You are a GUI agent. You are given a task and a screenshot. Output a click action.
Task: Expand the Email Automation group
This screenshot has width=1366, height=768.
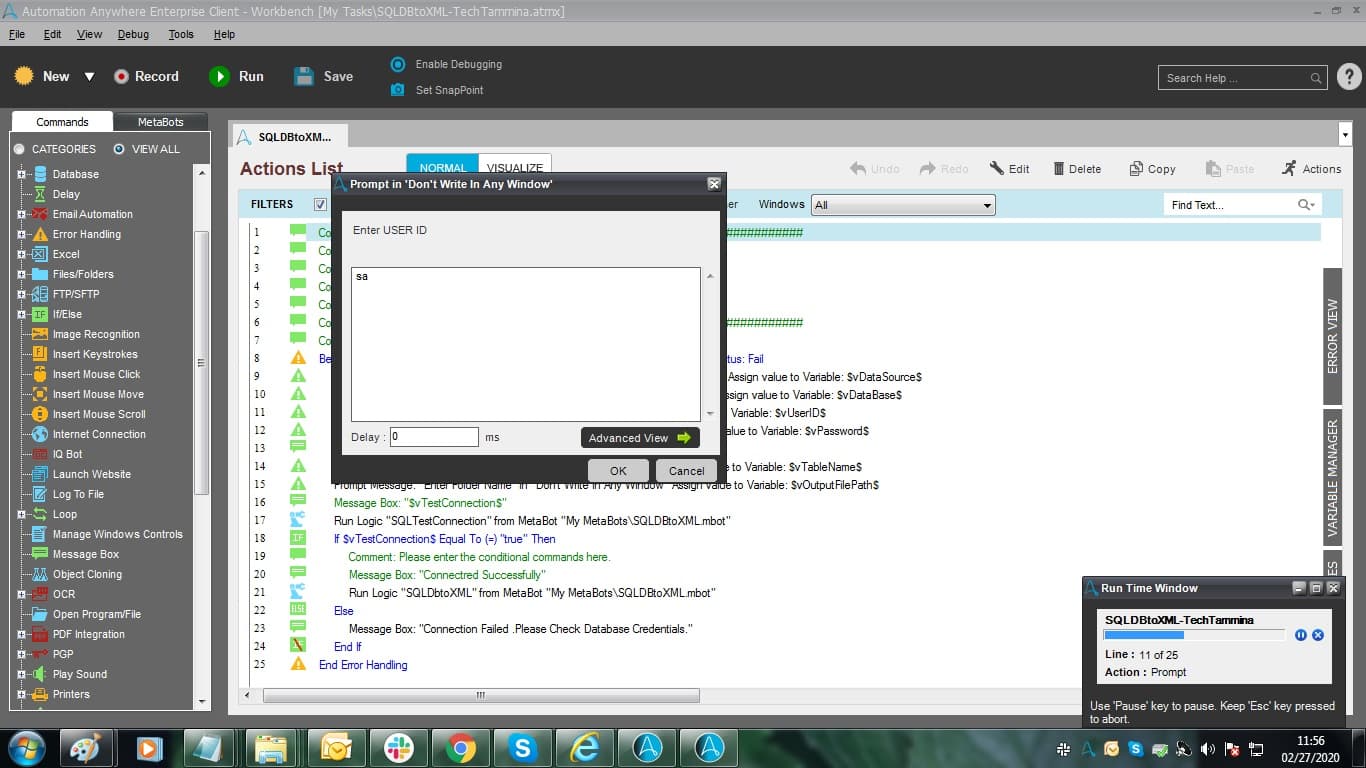click(21, 214)
